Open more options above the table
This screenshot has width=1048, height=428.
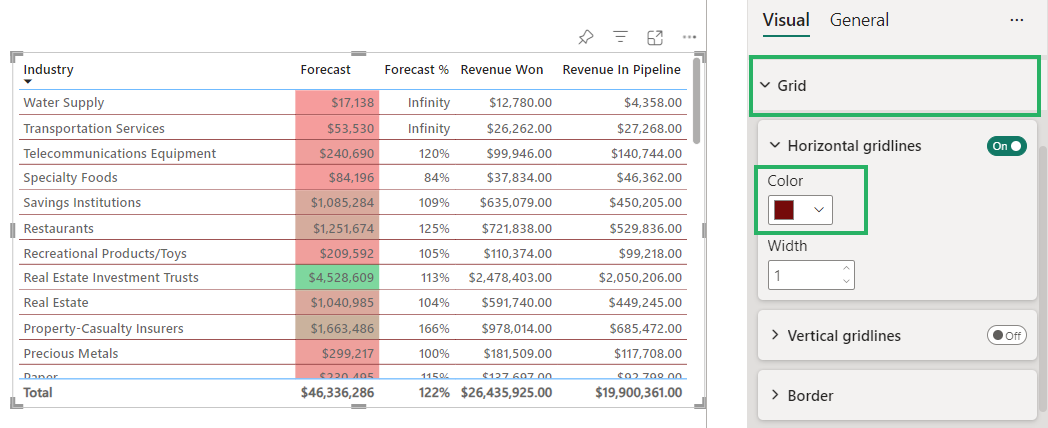click(x=689, y=37)
